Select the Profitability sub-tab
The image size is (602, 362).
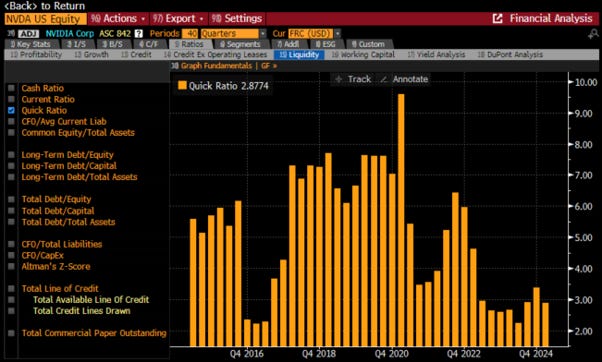[36, 55]
